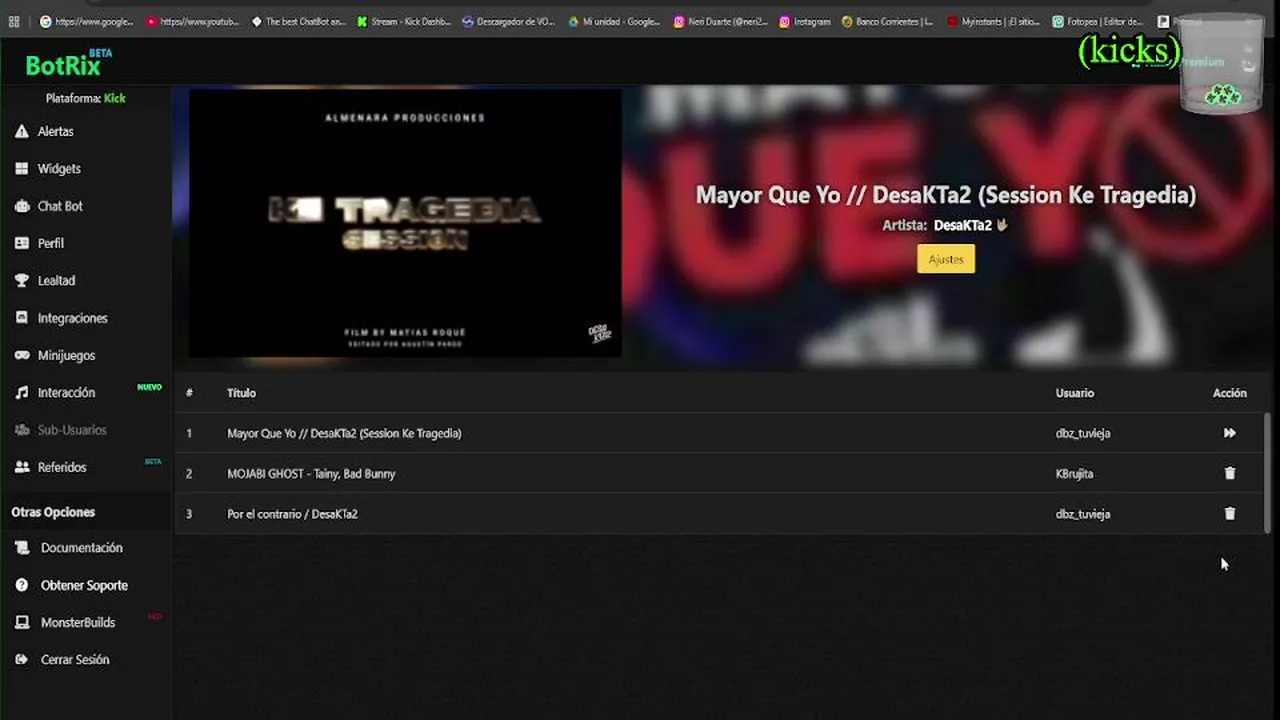Open the Widgets grid icon
Viewport: 1280px width, 720px height.
[x=22, y=169]
